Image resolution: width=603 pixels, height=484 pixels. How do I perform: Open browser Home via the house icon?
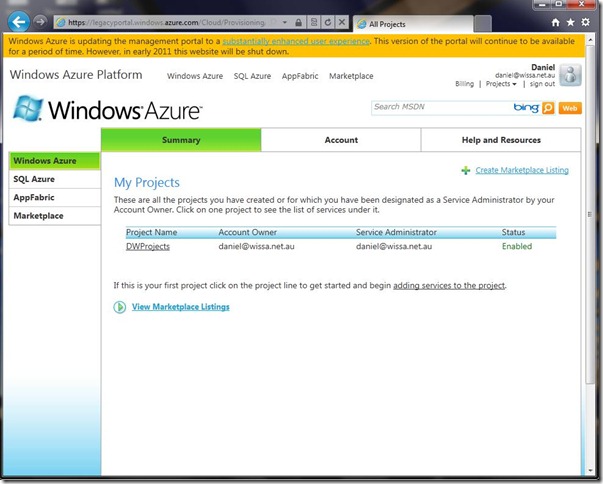tap(555, 23)
